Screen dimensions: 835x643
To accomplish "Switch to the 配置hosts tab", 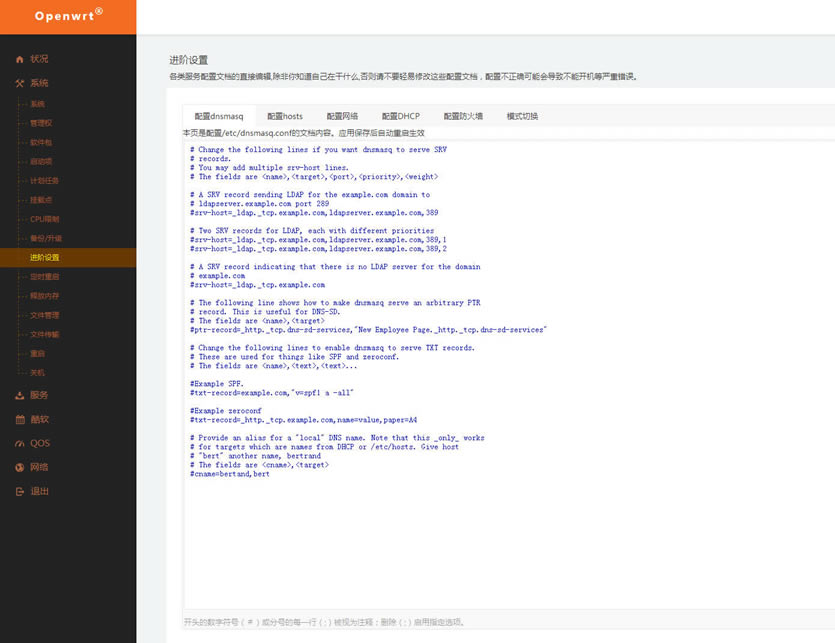I will tap(284, 116).
